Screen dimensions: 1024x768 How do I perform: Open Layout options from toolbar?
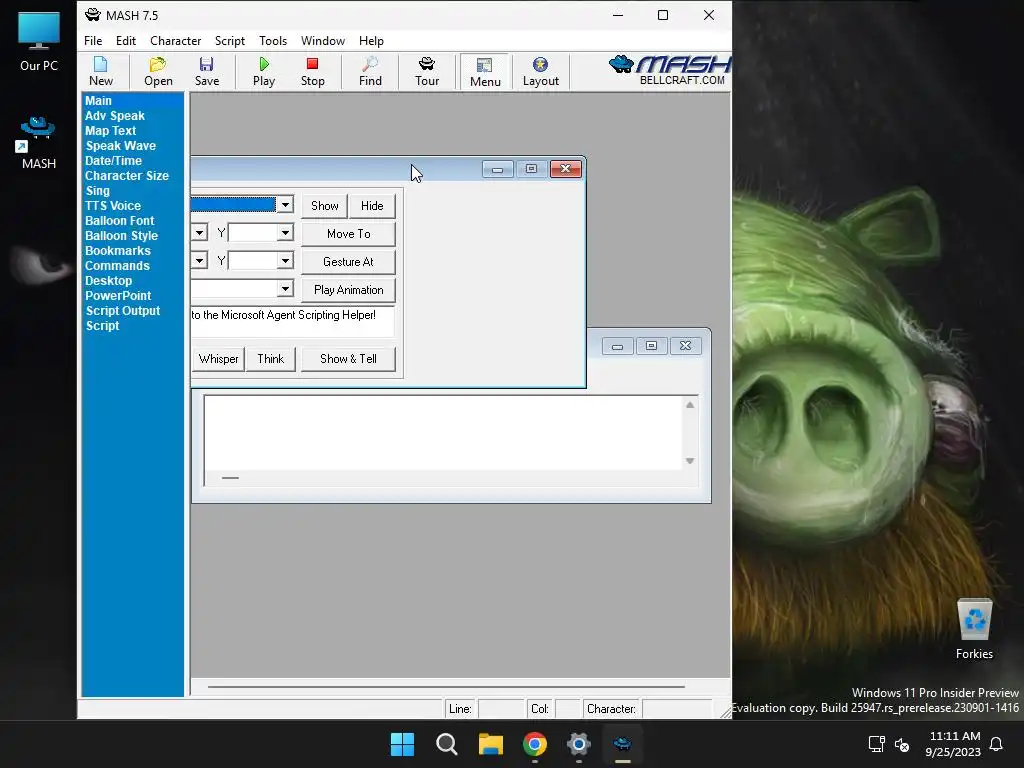541,72
